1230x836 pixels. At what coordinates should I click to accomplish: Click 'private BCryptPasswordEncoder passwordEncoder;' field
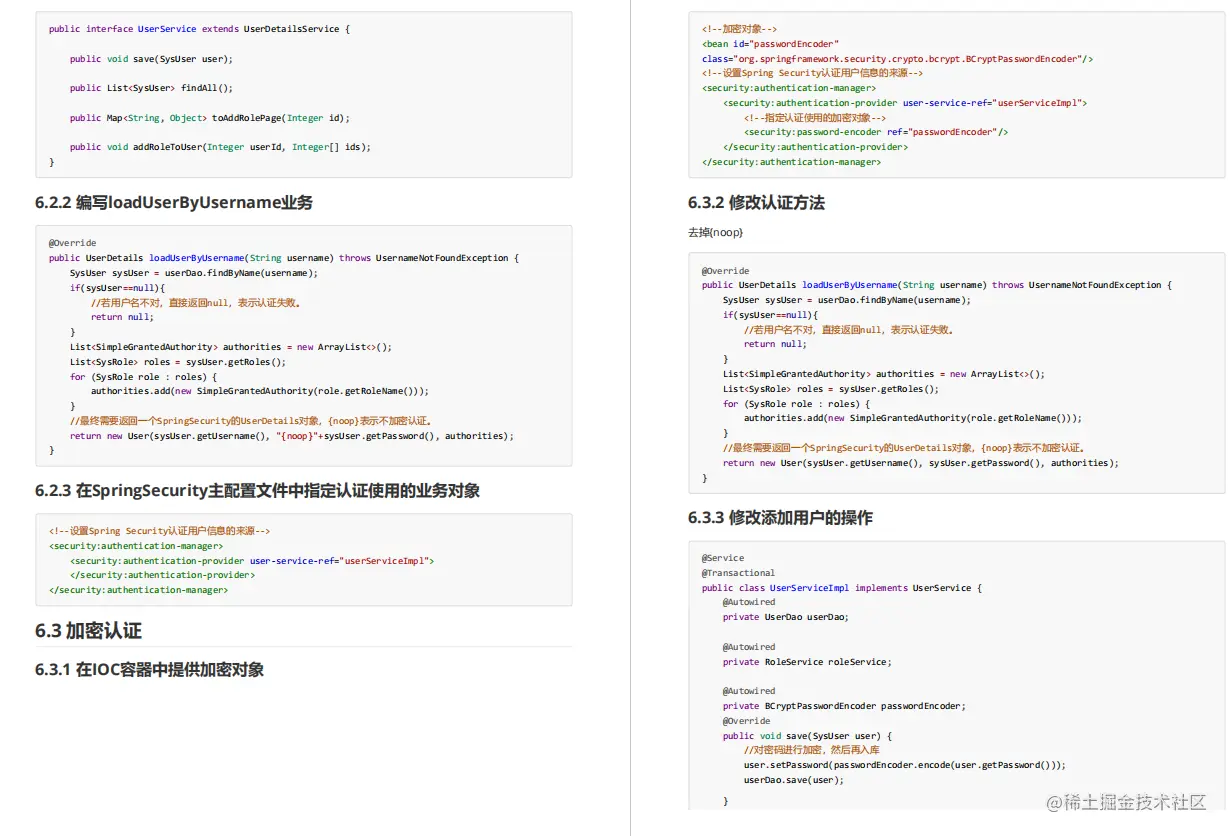844,706
